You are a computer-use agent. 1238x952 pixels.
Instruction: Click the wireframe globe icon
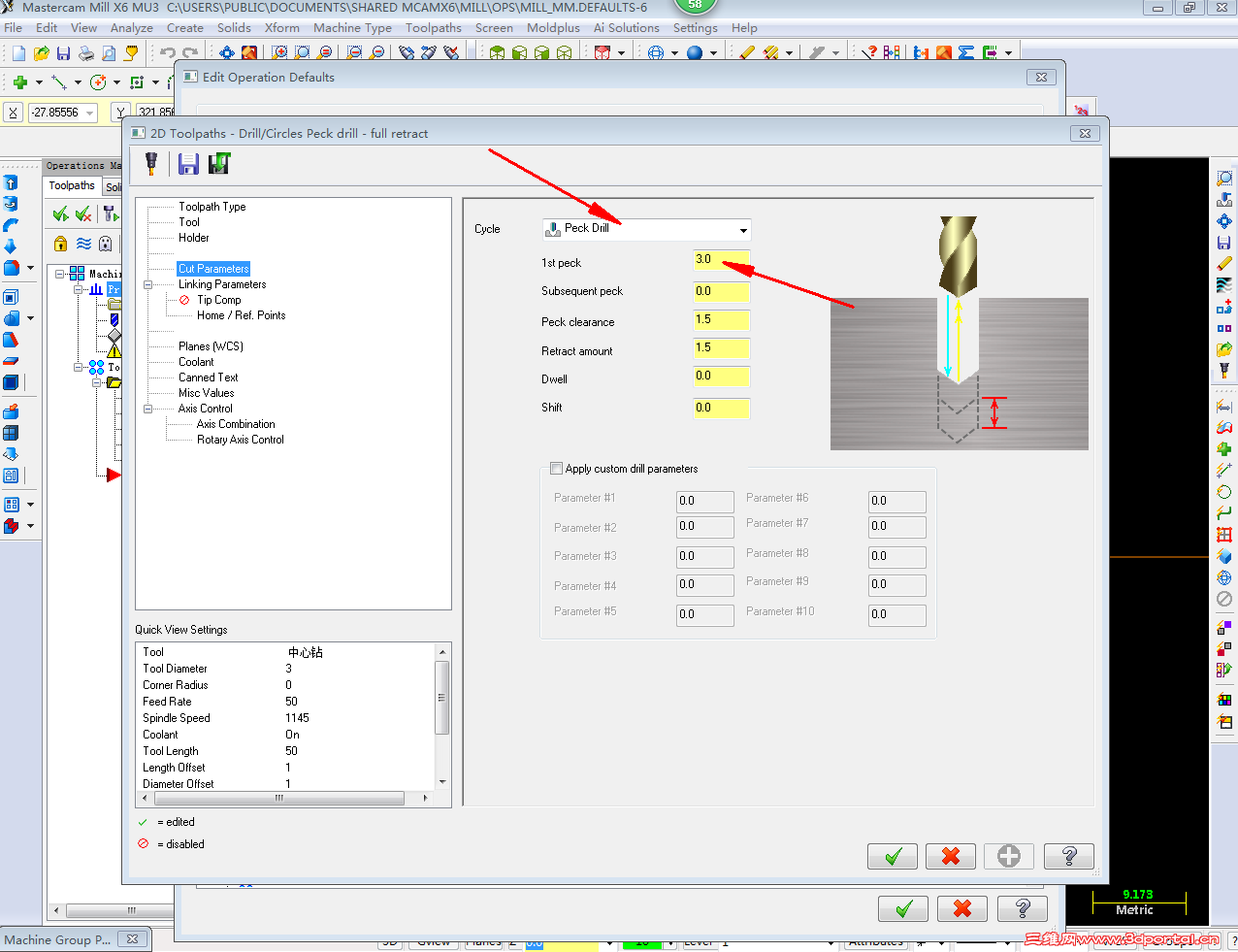pos(656,52)
